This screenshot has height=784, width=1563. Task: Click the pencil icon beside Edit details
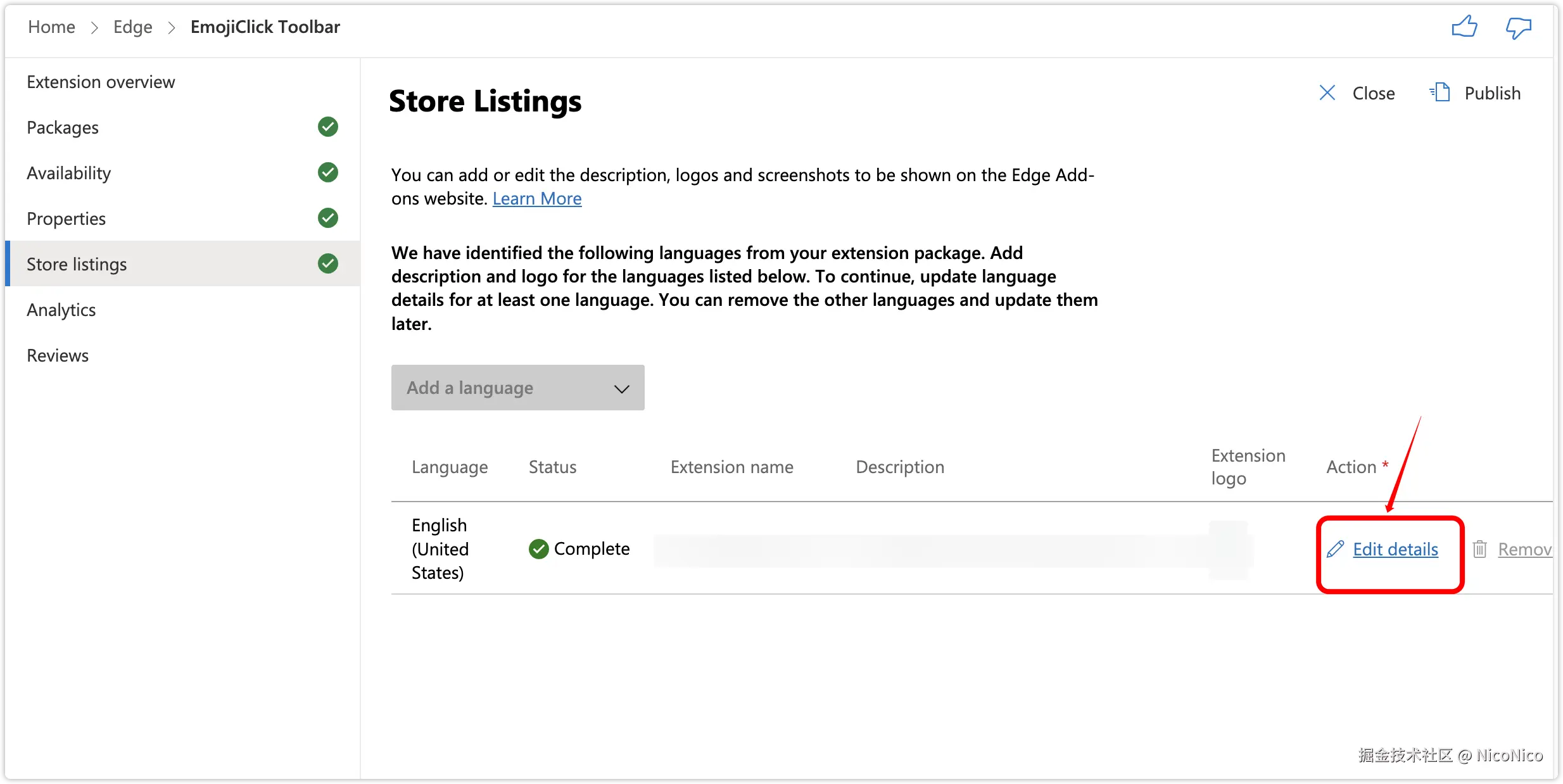[x=1335, y=549]
